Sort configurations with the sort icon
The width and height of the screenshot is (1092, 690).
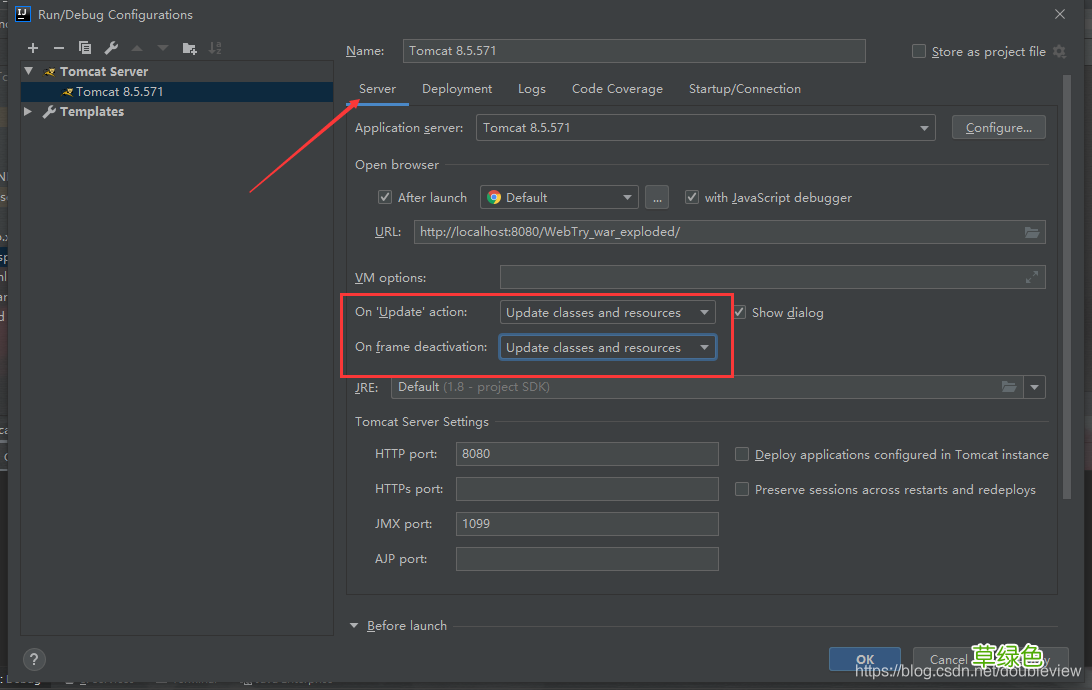pyautogui.click(x=215, y=48)
